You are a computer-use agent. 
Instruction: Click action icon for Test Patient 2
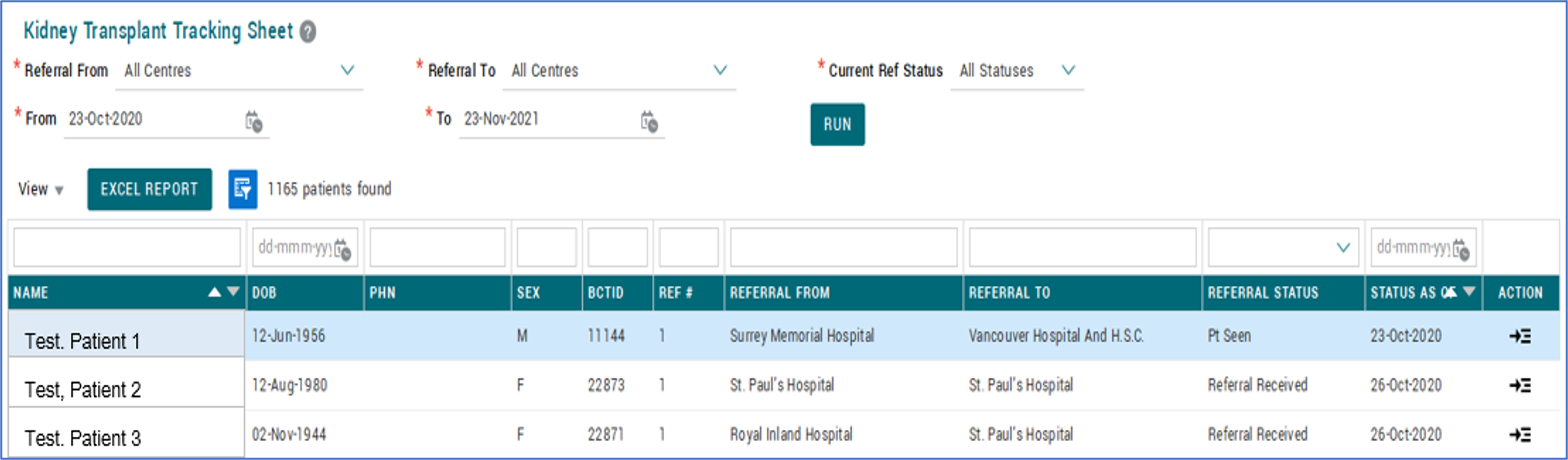[1520, 385]
